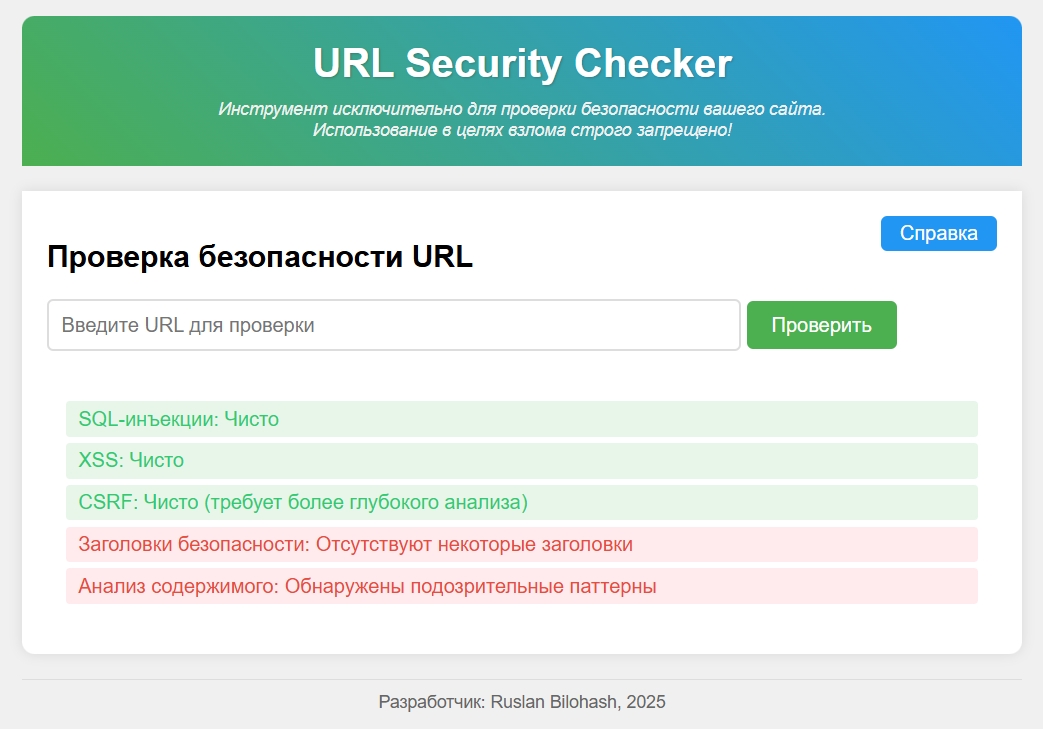This screenshot has height=729, width=1043.
Task: Click the 'Обнаружены подозрительные паттерны' warning text
Action: (x=470, y=587)
